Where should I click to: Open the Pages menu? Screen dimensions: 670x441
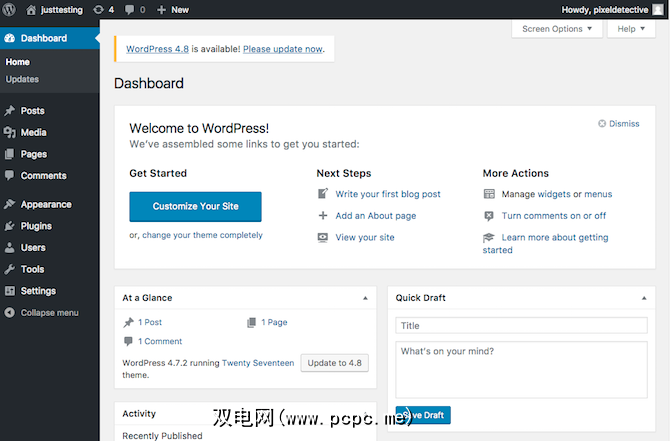[x=34, y=154]
